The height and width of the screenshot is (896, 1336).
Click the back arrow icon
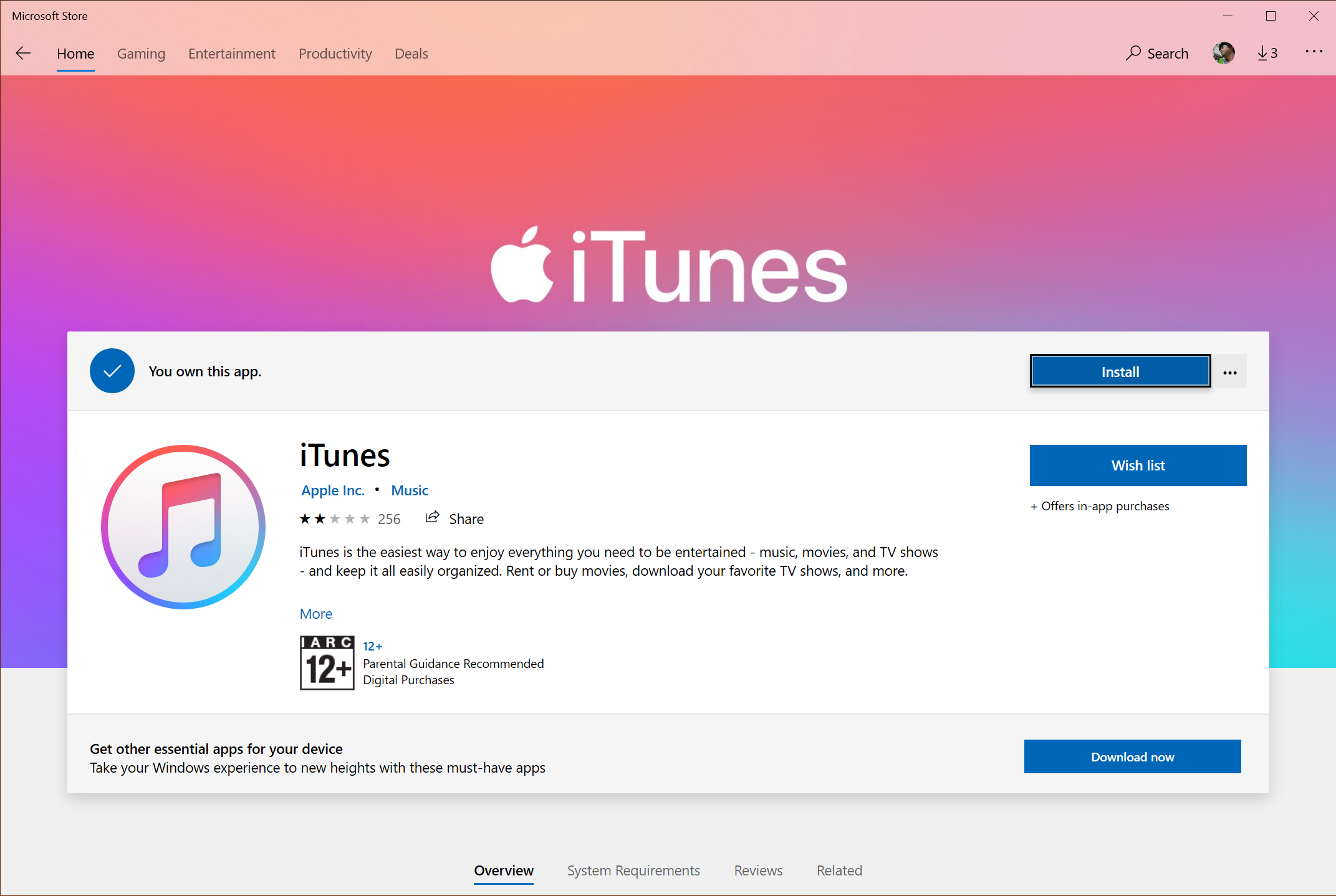[x=23, y=54]
